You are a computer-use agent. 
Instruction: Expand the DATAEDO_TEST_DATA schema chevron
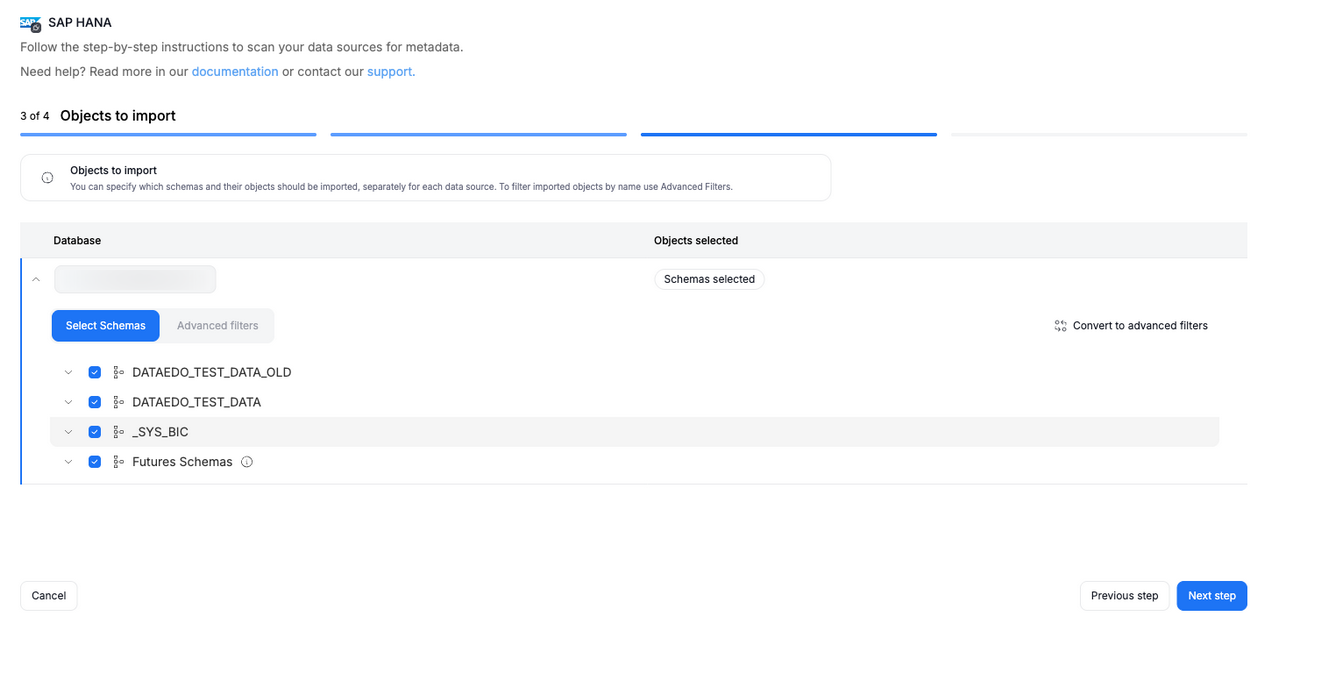tap(68, 402)
